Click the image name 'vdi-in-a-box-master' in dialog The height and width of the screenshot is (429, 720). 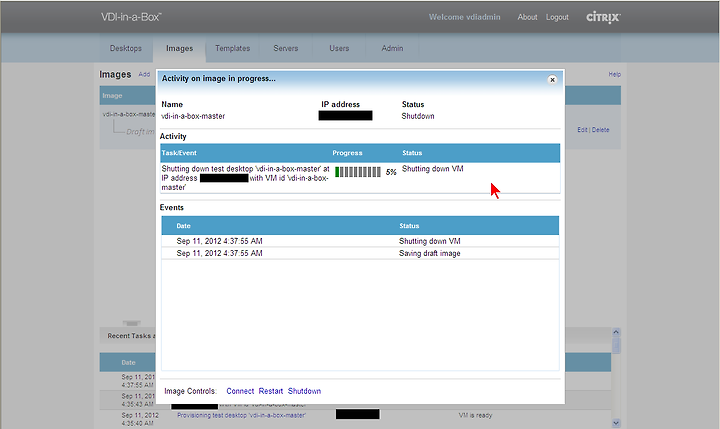193,116
